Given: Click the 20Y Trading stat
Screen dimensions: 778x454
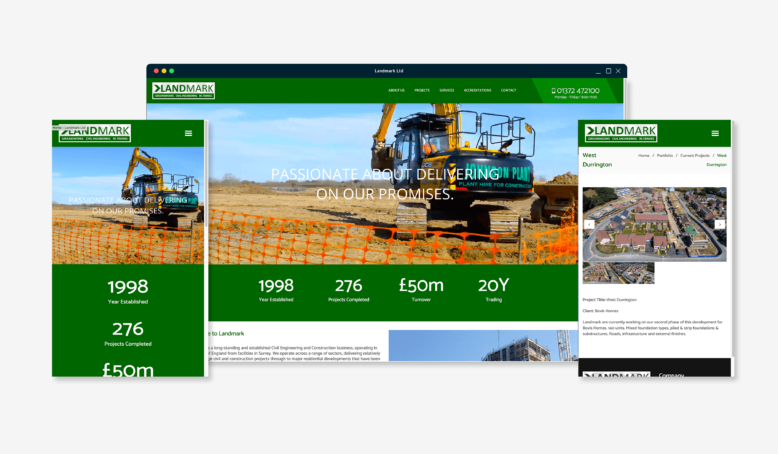Looking at the screenshot, I should [494, 290].
